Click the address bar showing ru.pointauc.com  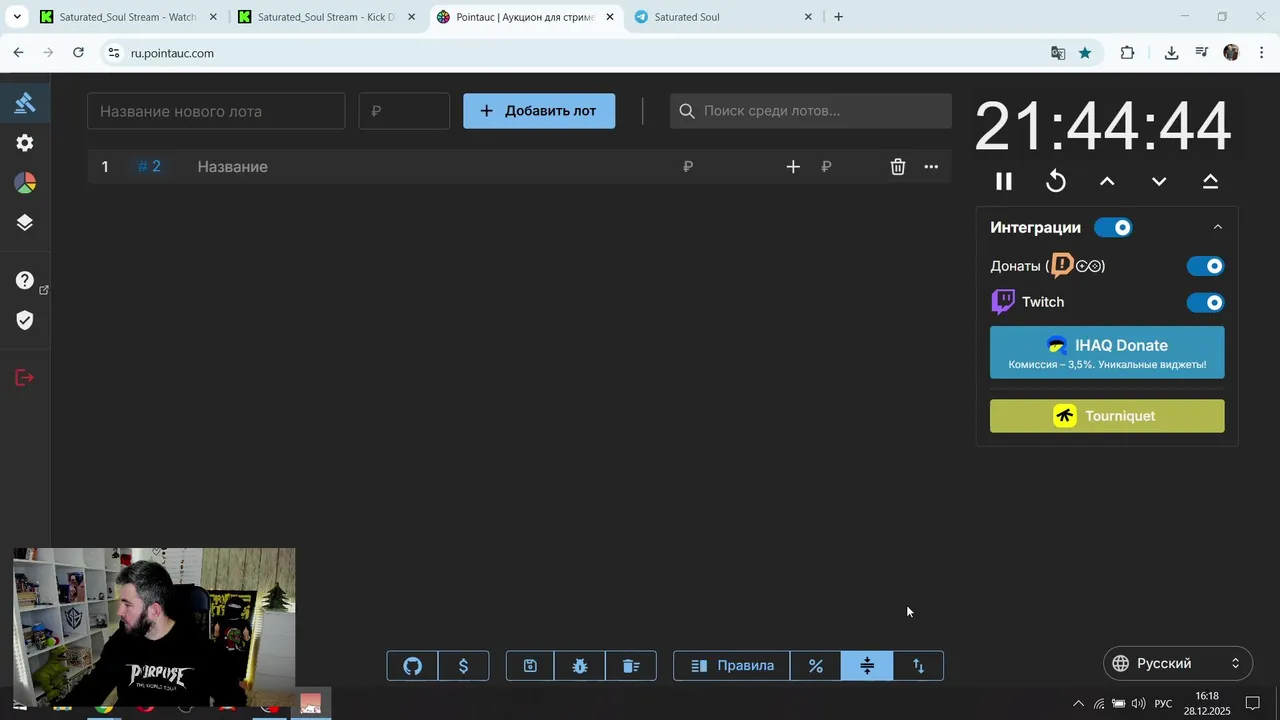click(x=172, y=53)
